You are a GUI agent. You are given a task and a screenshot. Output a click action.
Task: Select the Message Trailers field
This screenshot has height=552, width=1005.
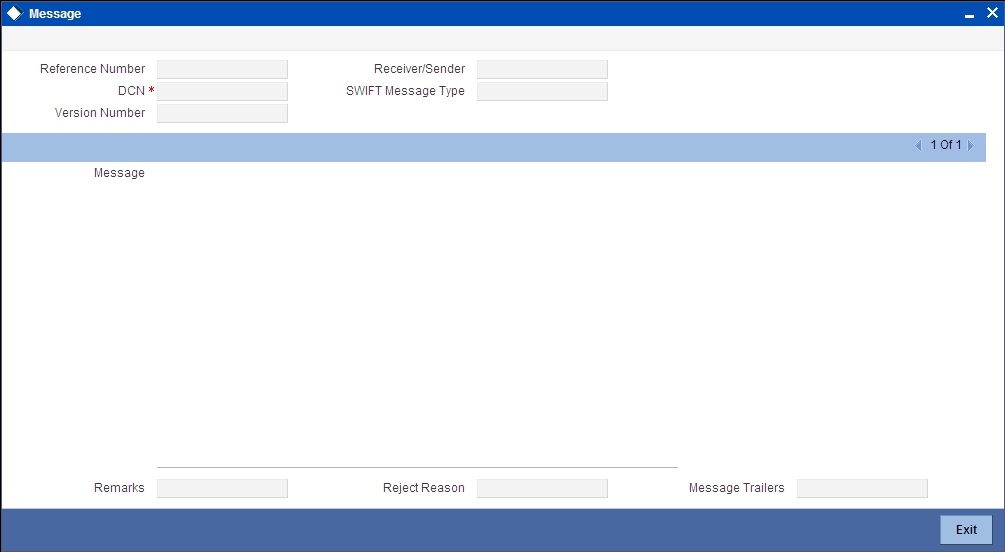click(x=862, y=489)
